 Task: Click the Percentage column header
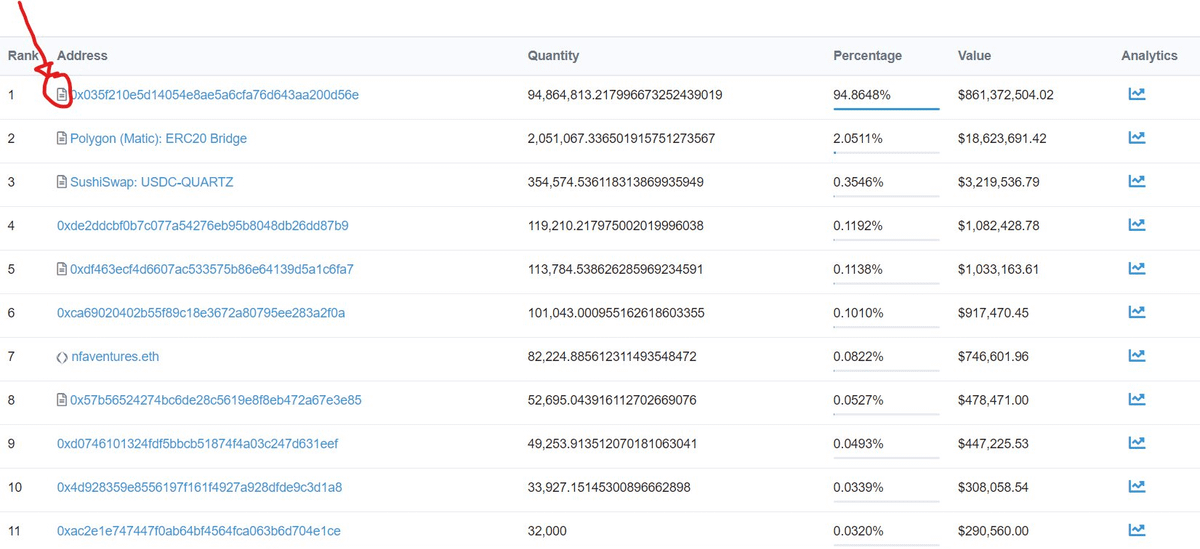click(x=867, y=56)
